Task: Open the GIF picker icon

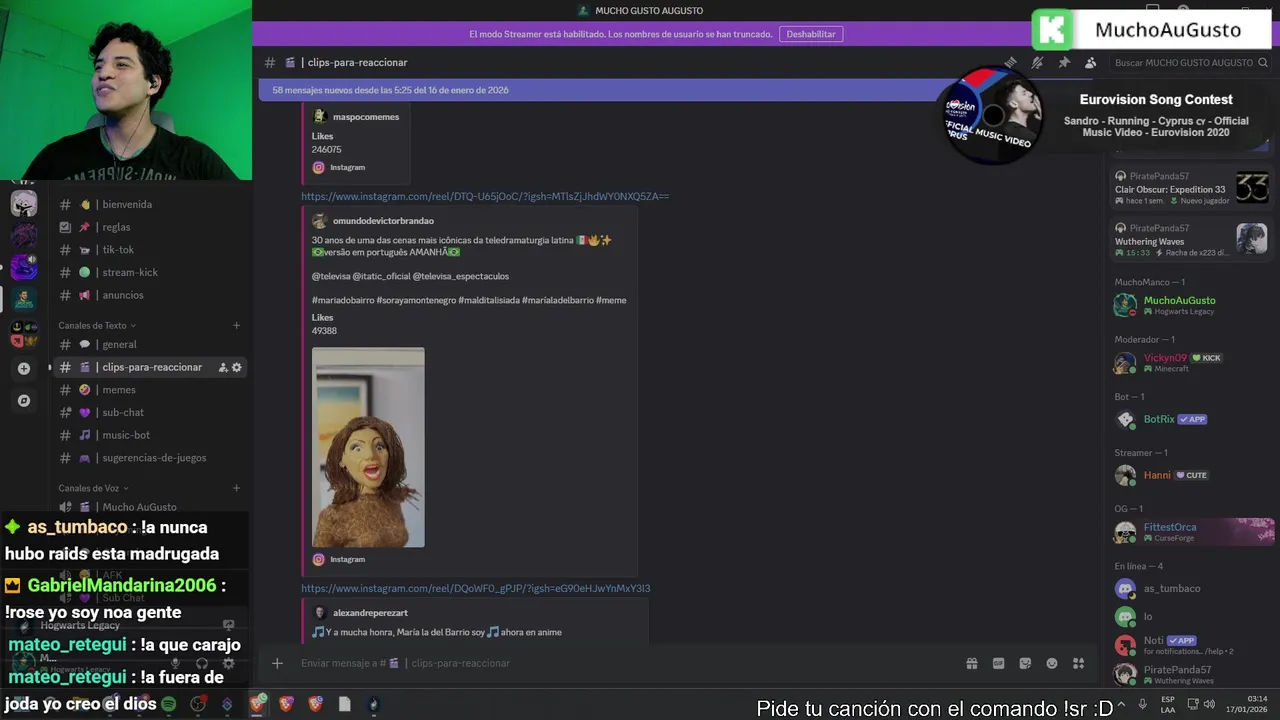Action: click(x=998, y=663)
